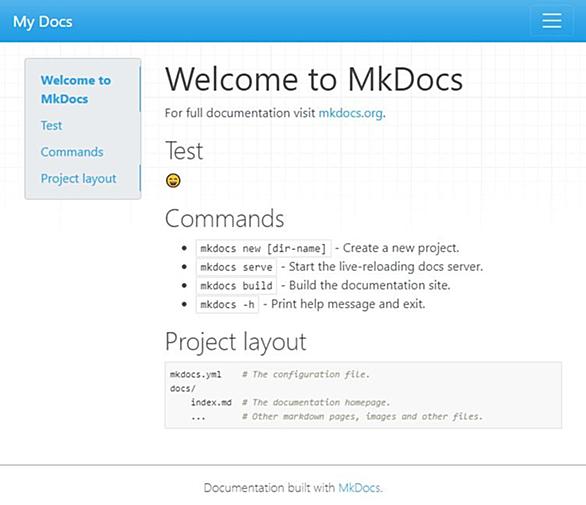Visit the mkdocs.org link
Screen dimensions: 586x505
351,113
